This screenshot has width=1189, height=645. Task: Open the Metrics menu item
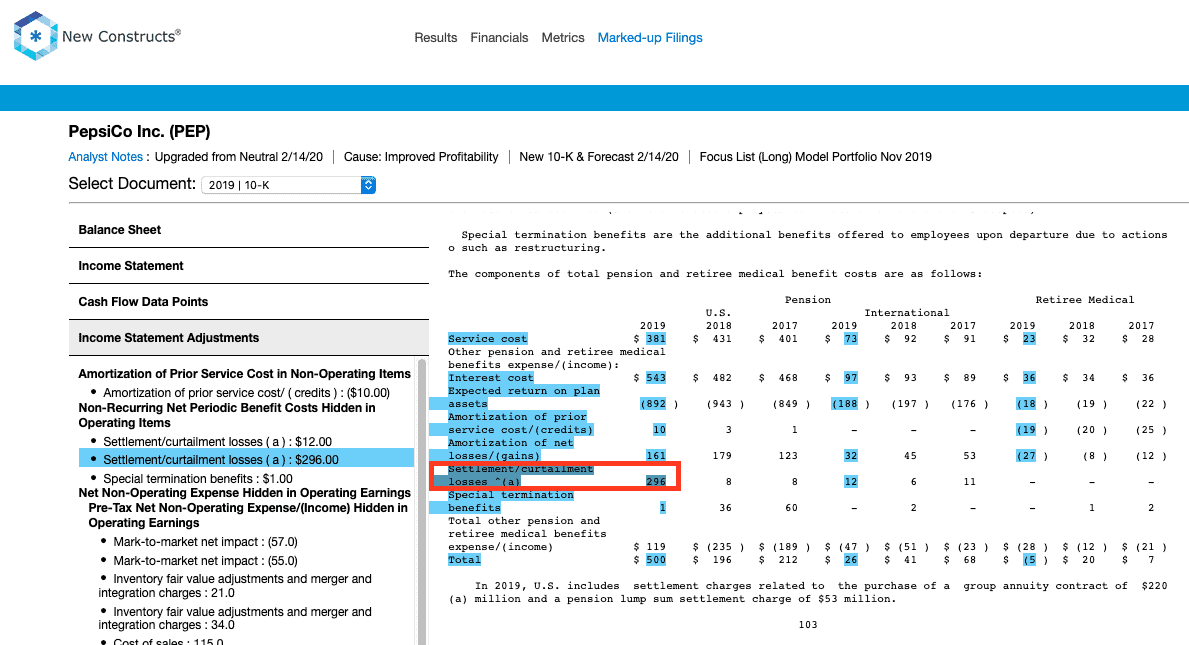563,38
